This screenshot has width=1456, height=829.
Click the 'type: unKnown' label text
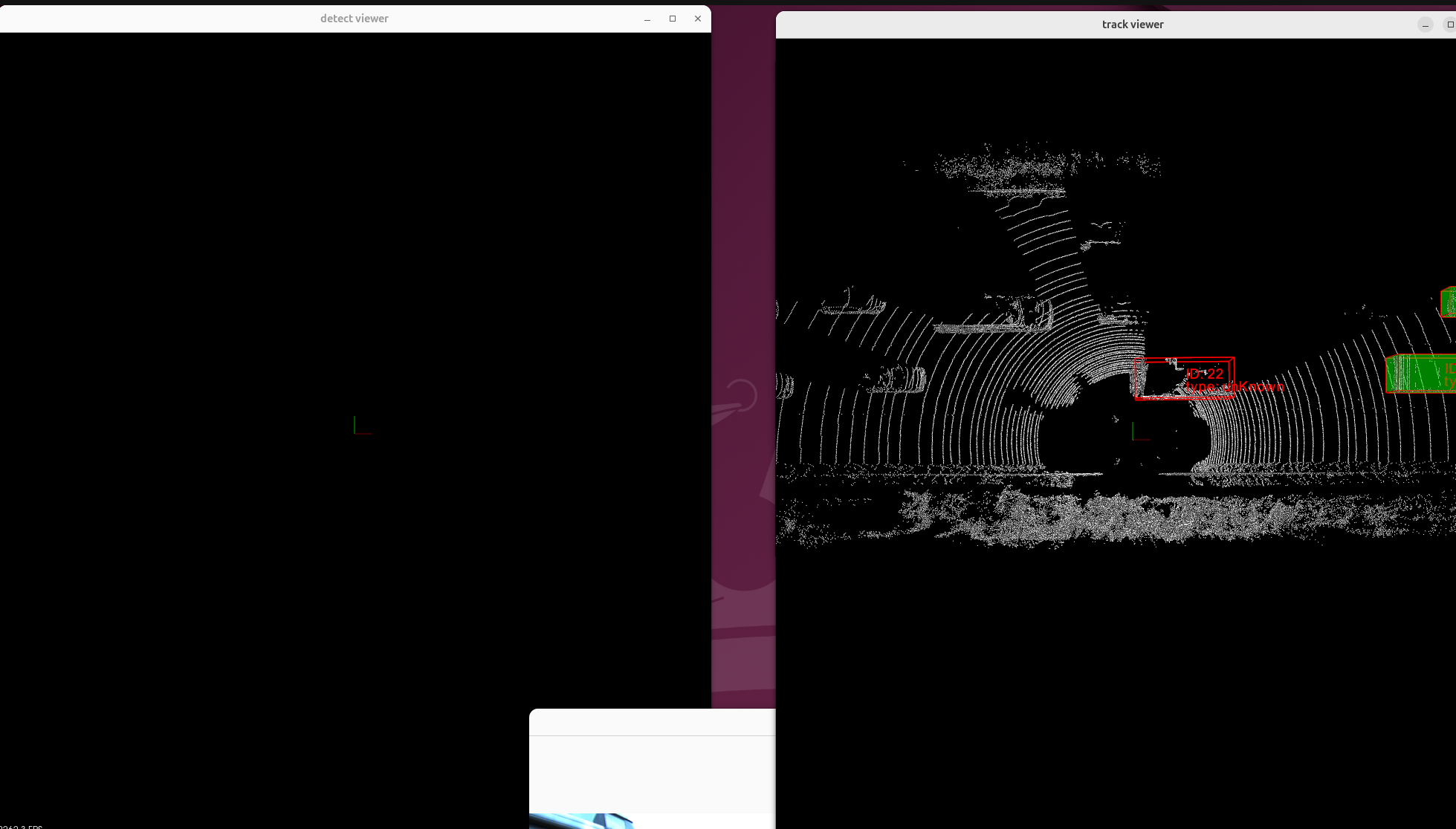[1235, 387]
